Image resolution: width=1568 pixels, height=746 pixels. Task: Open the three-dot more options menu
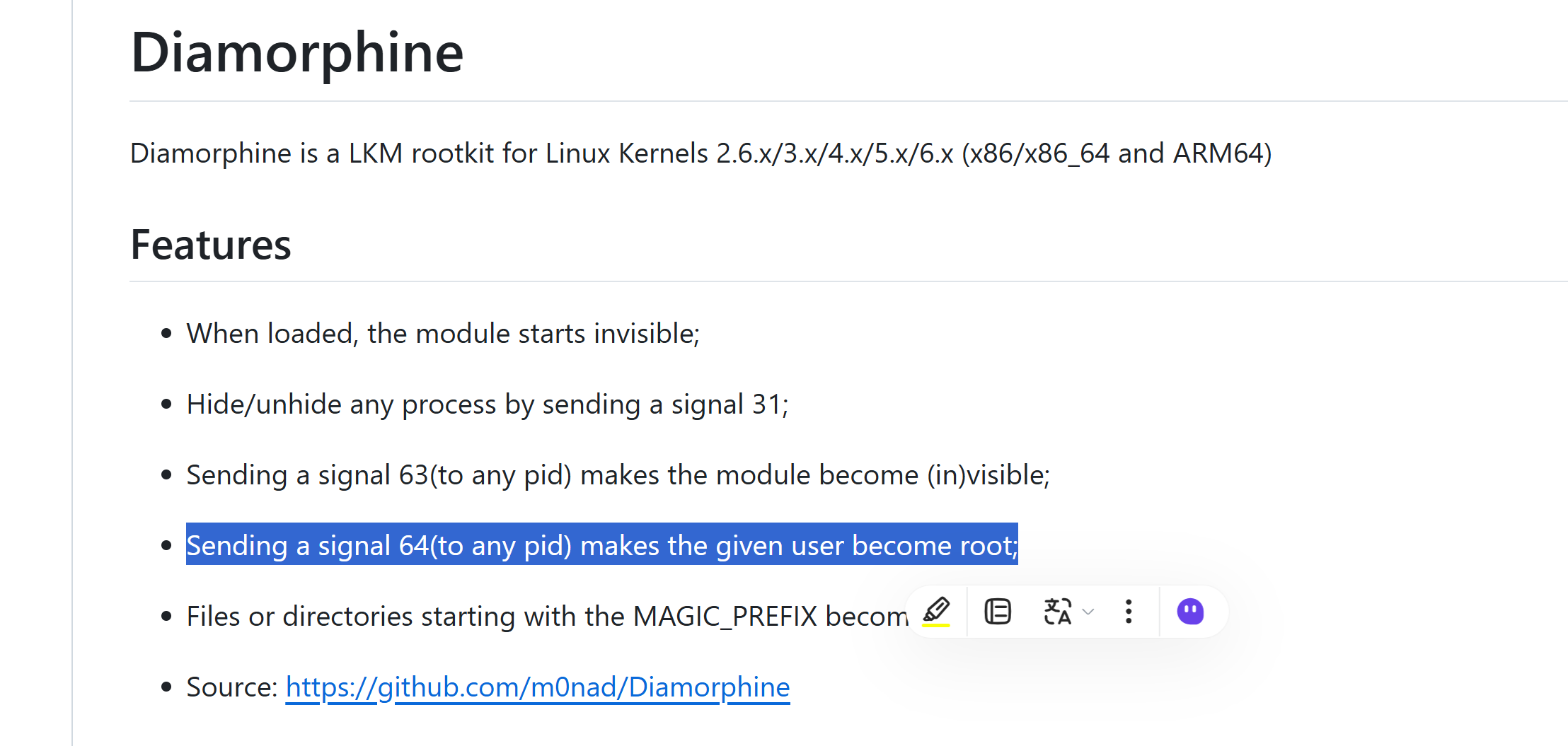click(1129, 612)
